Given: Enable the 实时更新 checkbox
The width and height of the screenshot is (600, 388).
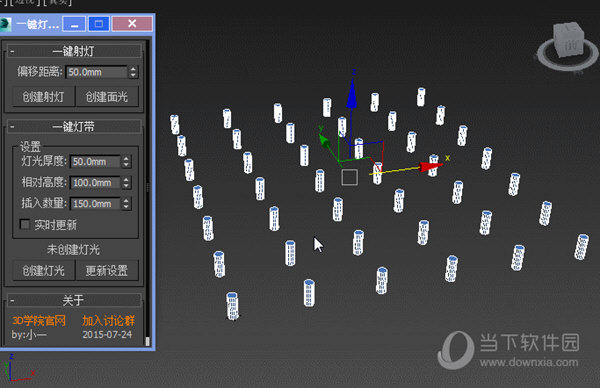Looking at the screenshot, I should point(25,224).
